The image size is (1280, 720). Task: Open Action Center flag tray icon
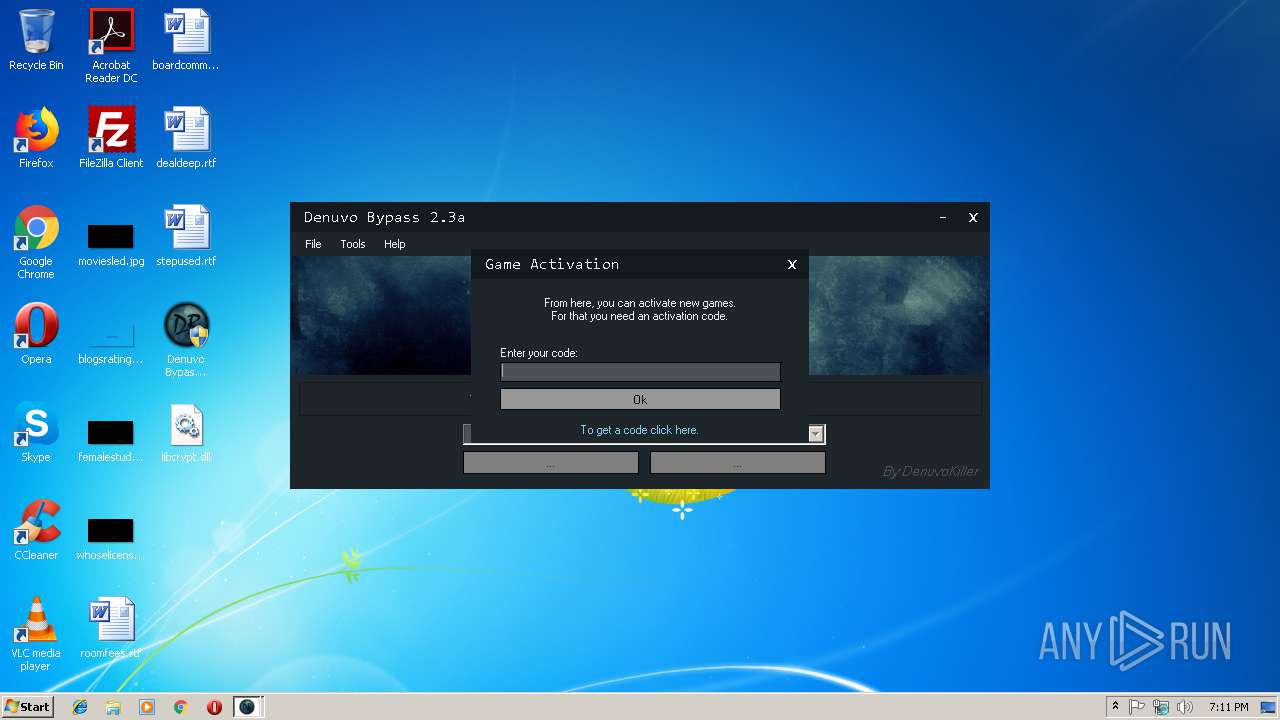1137,707
